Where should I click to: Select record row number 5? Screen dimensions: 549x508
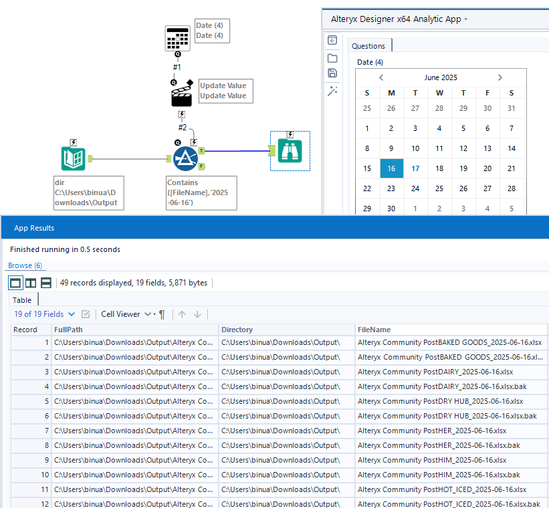tap(31, 401)
